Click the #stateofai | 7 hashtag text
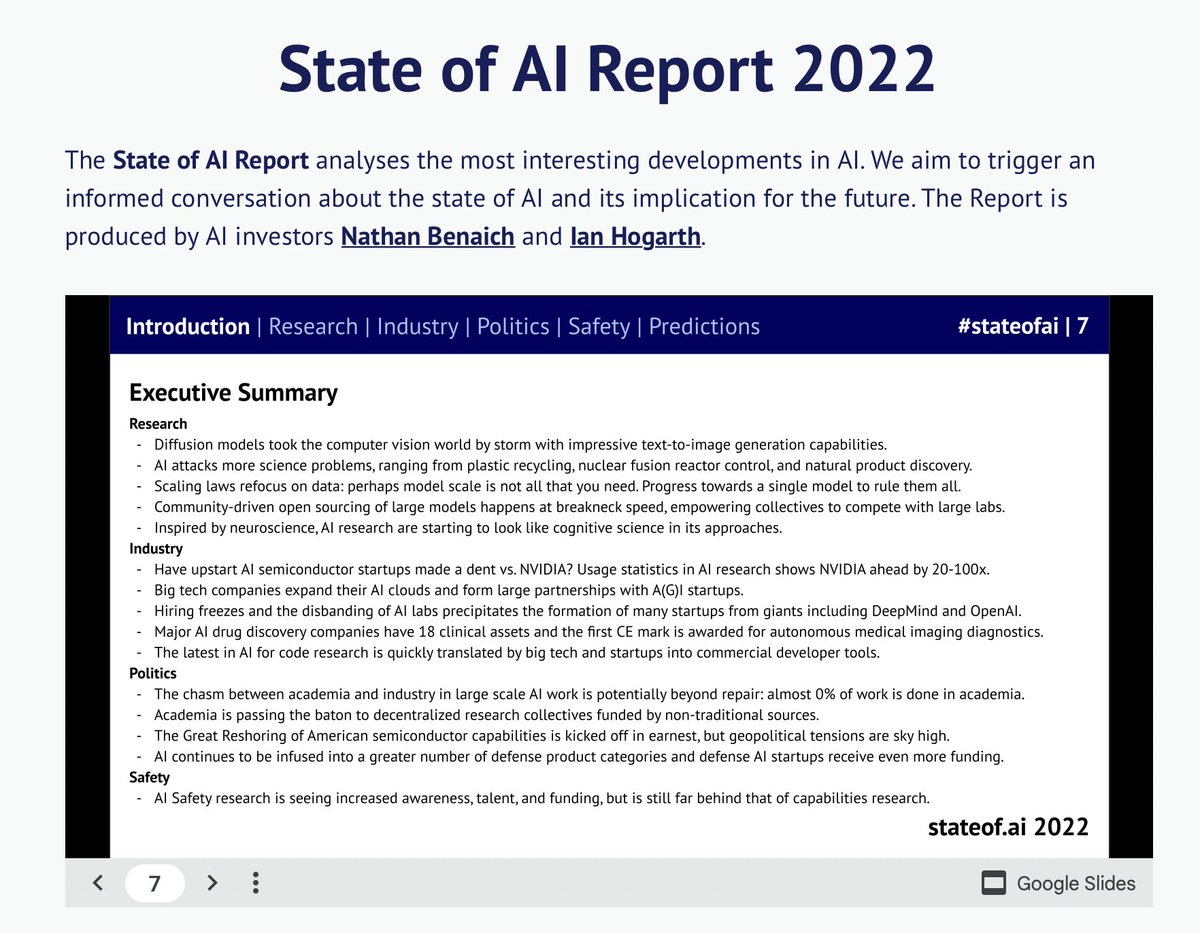1200x933 pixels. click(x=1022, y=327)
